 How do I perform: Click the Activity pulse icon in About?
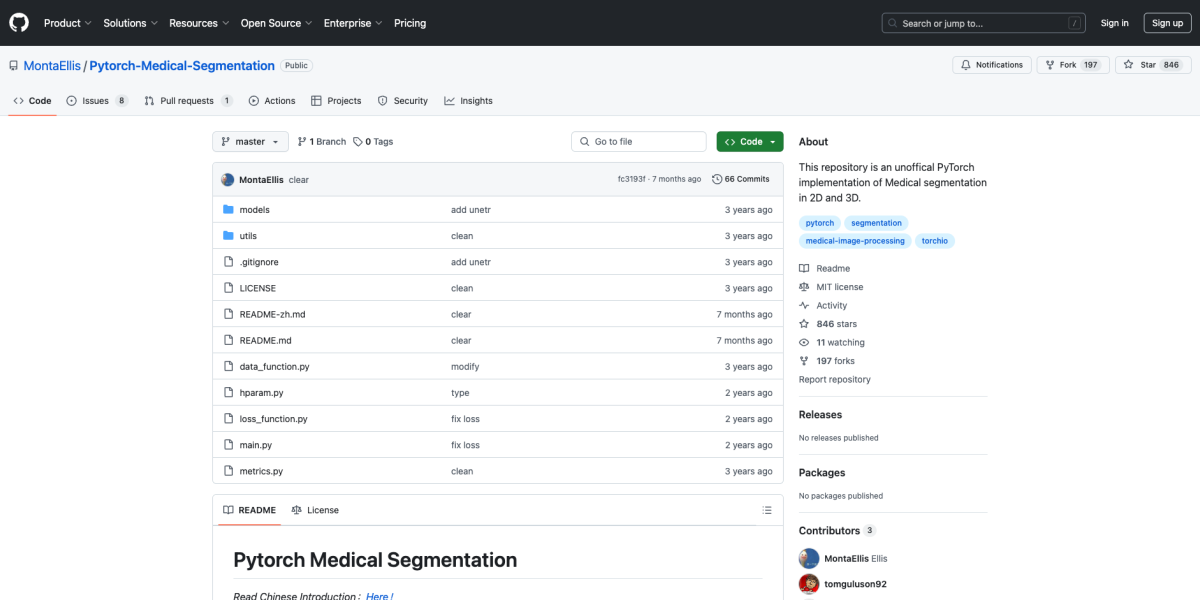803,305
